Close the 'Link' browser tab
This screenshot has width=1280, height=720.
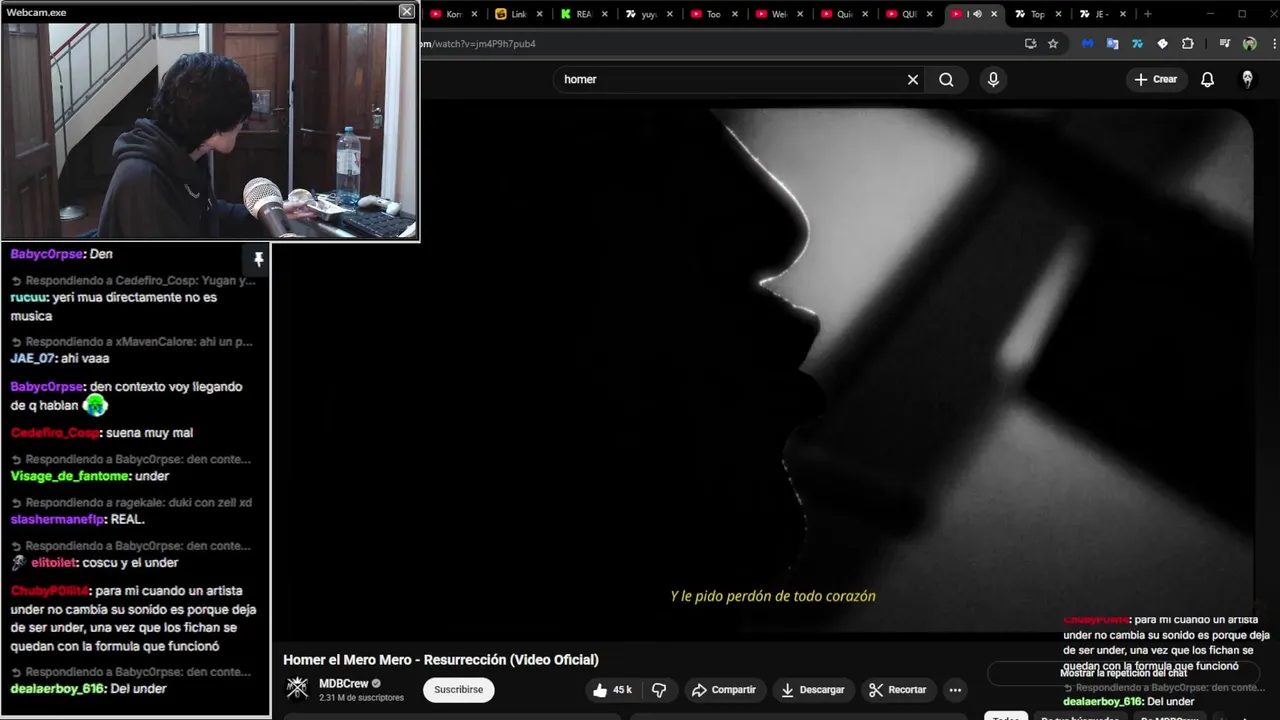coord(540,14)
